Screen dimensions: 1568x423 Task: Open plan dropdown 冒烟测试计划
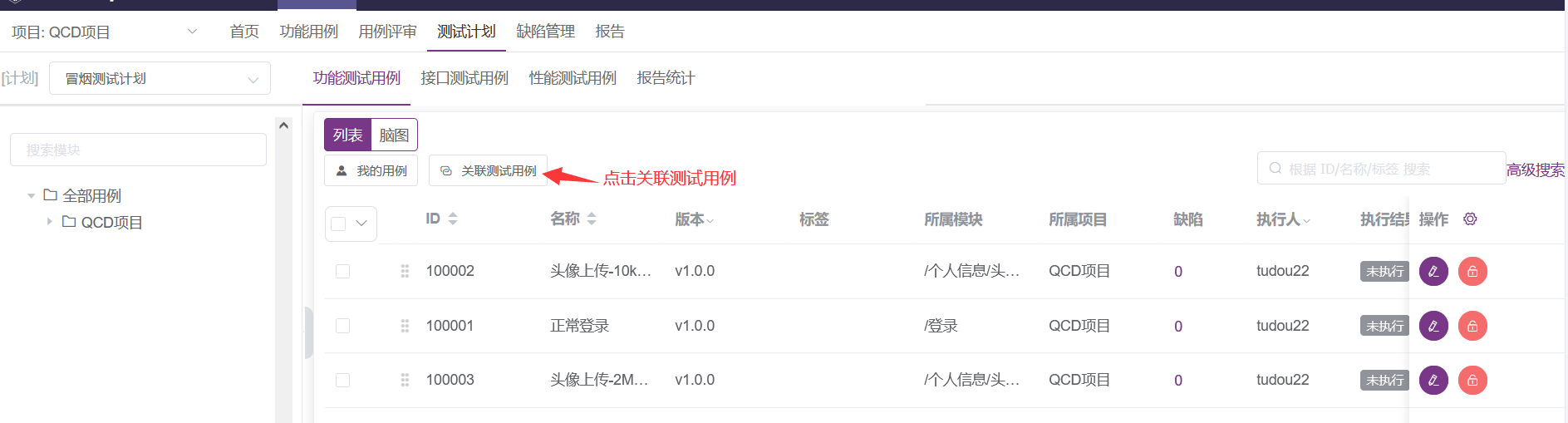[x=160, y=78]
